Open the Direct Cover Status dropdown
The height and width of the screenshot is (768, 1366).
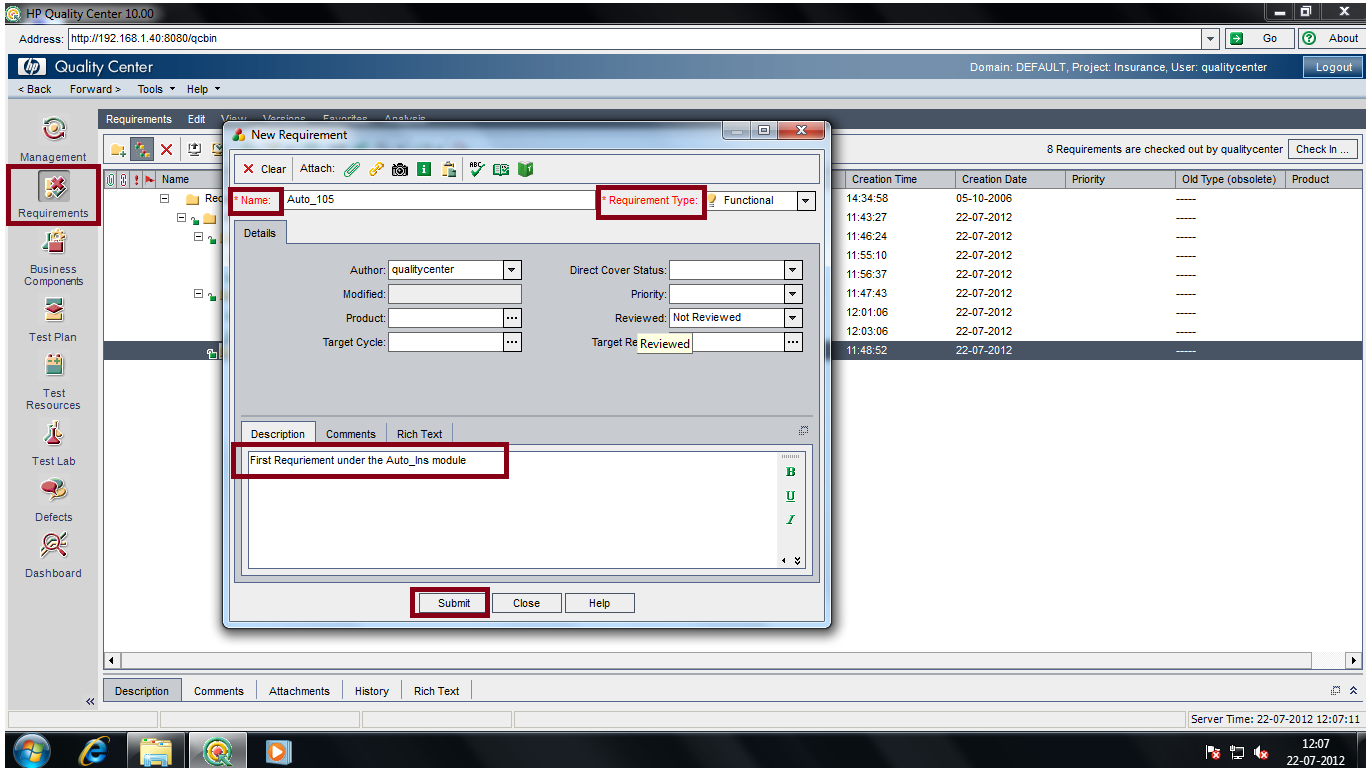tap(793, 270)
